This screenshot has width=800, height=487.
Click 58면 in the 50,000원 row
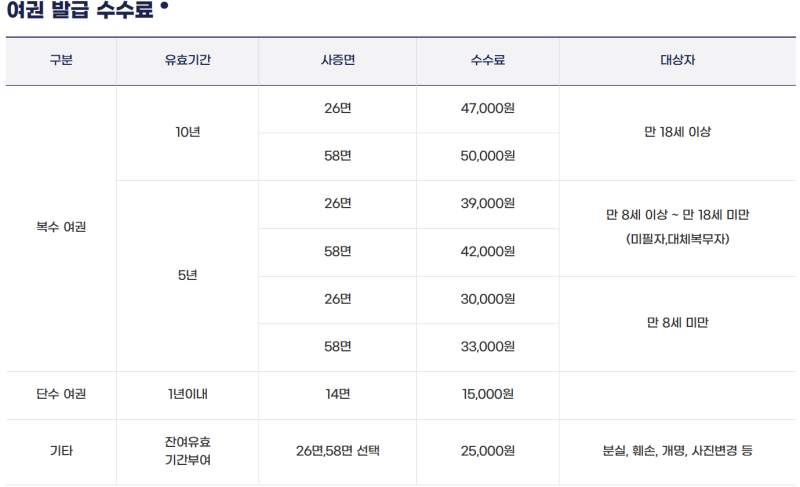[338, 156]
